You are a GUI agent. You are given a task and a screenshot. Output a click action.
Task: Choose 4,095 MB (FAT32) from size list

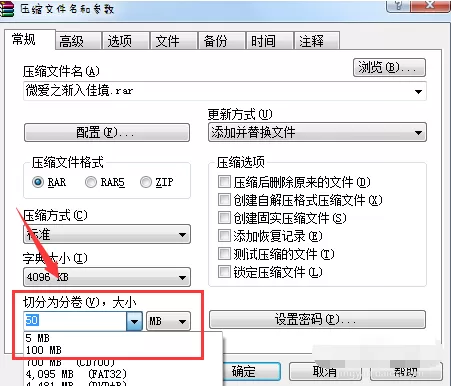[123, 374]
